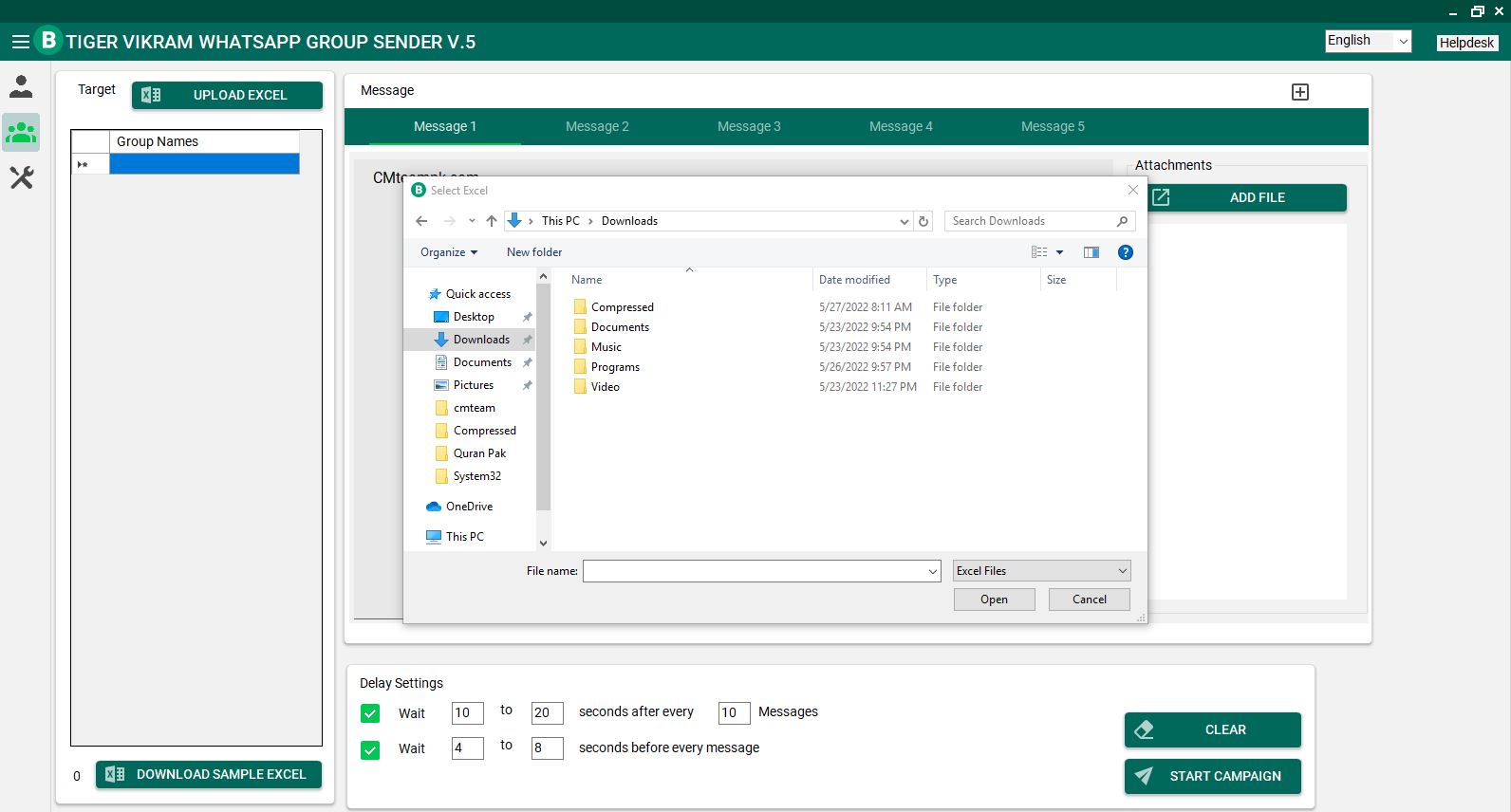The image size is (1511, 812).
Task: Toggle the wait before every message checkbox
Action: tap(370, 749)
